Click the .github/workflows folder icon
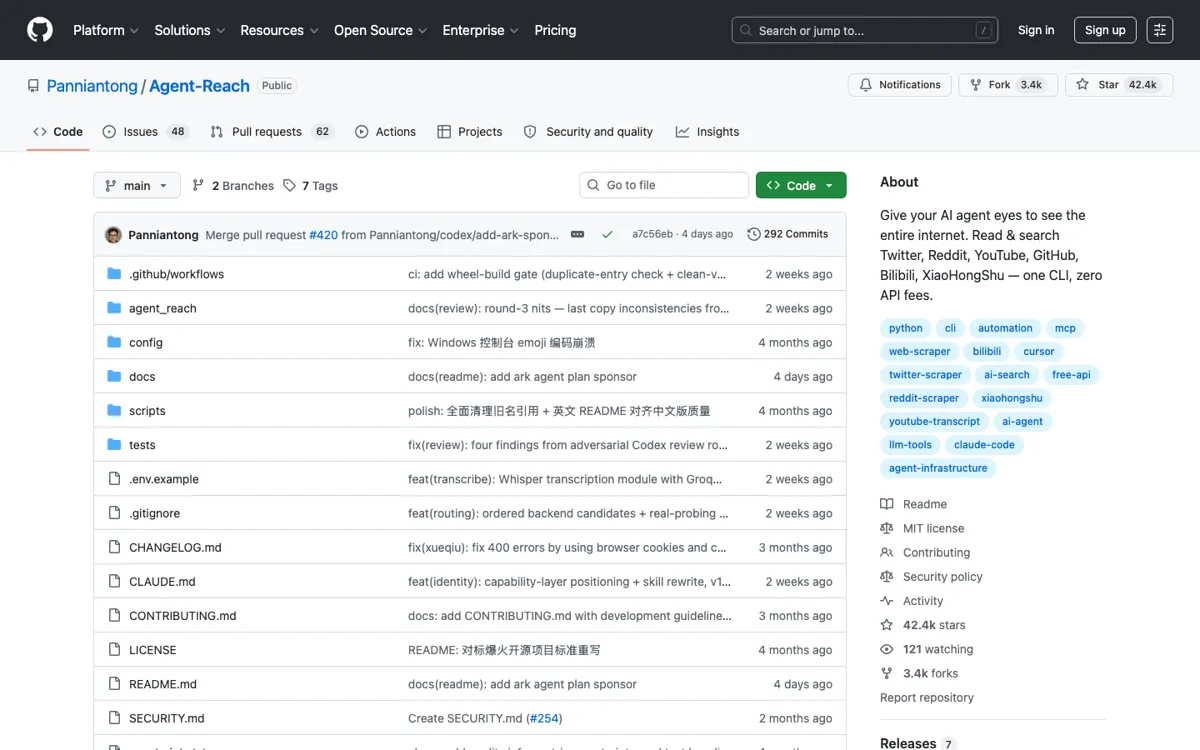Screen dimensions: 1200x750 click(114, 274)
